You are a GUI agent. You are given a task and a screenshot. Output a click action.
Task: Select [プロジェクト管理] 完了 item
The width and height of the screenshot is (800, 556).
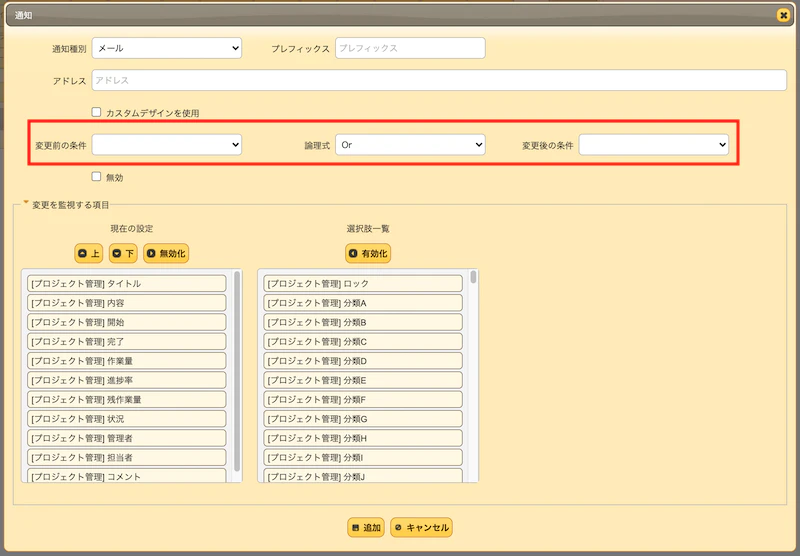(127, 342)
